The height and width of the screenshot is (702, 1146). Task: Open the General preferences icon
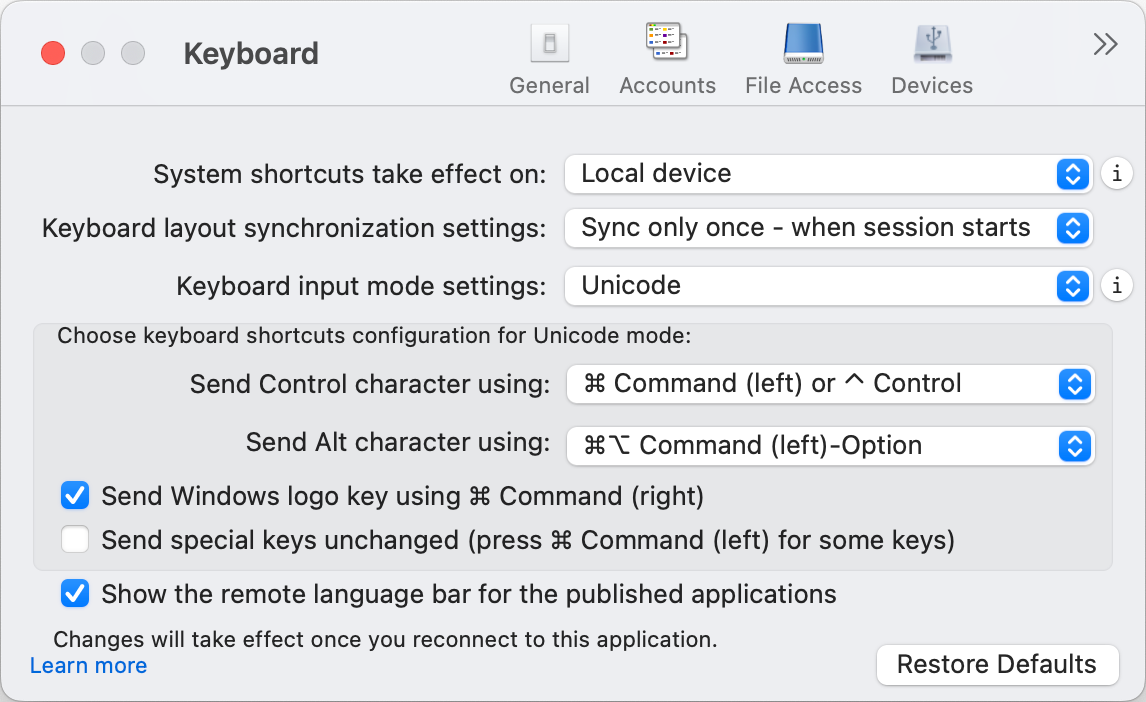[x=549, y=45]
